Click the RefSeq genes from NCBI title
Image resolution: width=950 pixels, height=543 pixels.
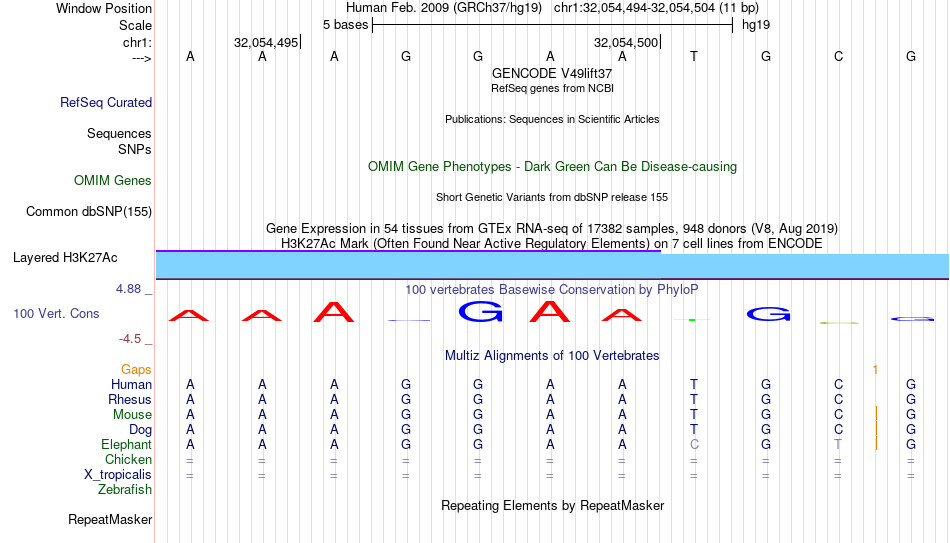pyautogui.click(x=552, y=88)
